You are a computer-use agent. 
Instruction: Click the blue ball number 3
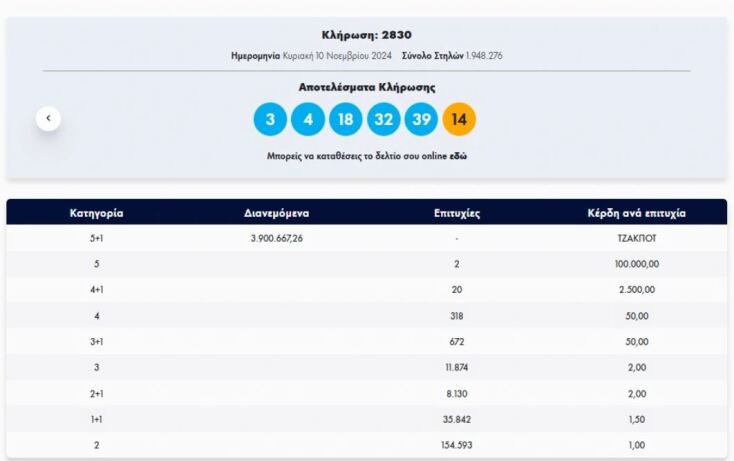click(270, 119)
